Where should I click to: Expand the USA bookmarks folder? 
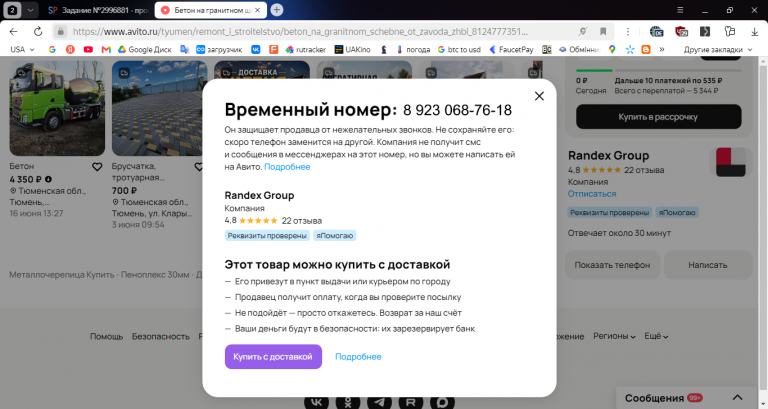(23, 49)
